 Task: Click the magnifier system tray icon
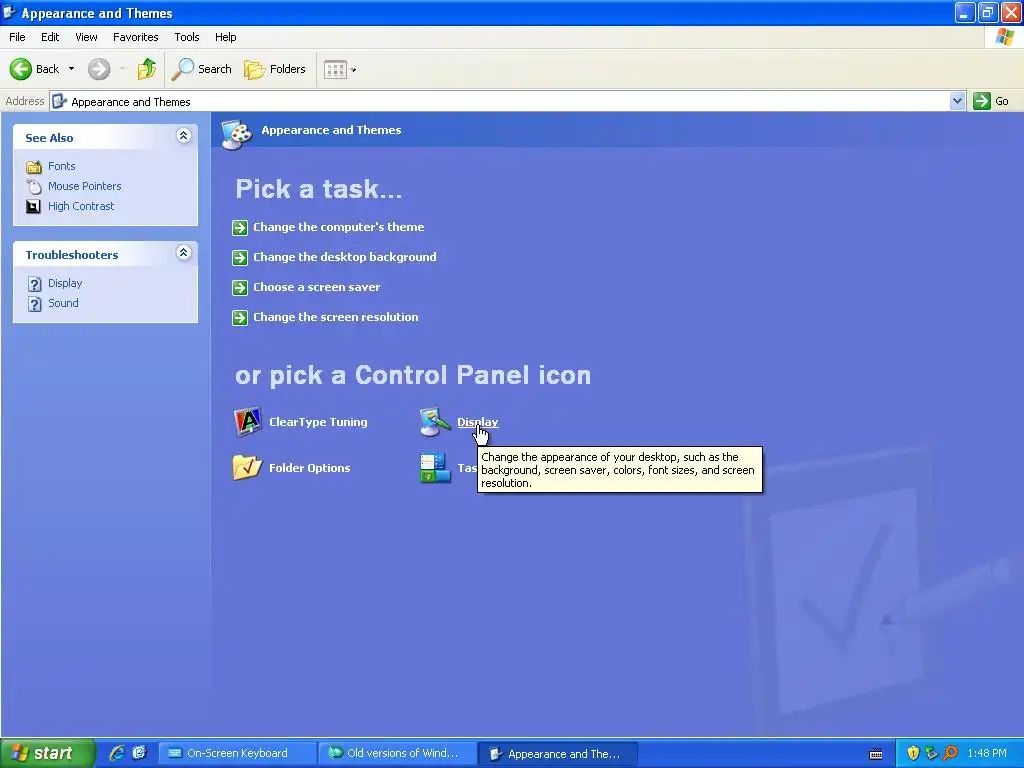950,754
